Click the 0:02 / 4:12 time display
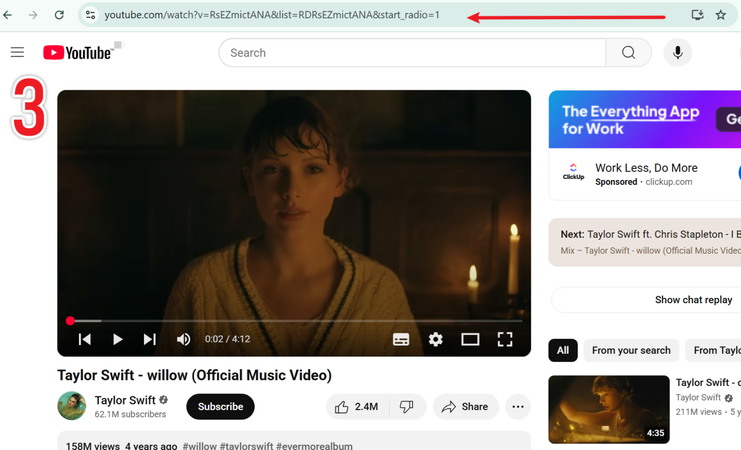The height and width of the screenshot is (450, 741). 227,339
